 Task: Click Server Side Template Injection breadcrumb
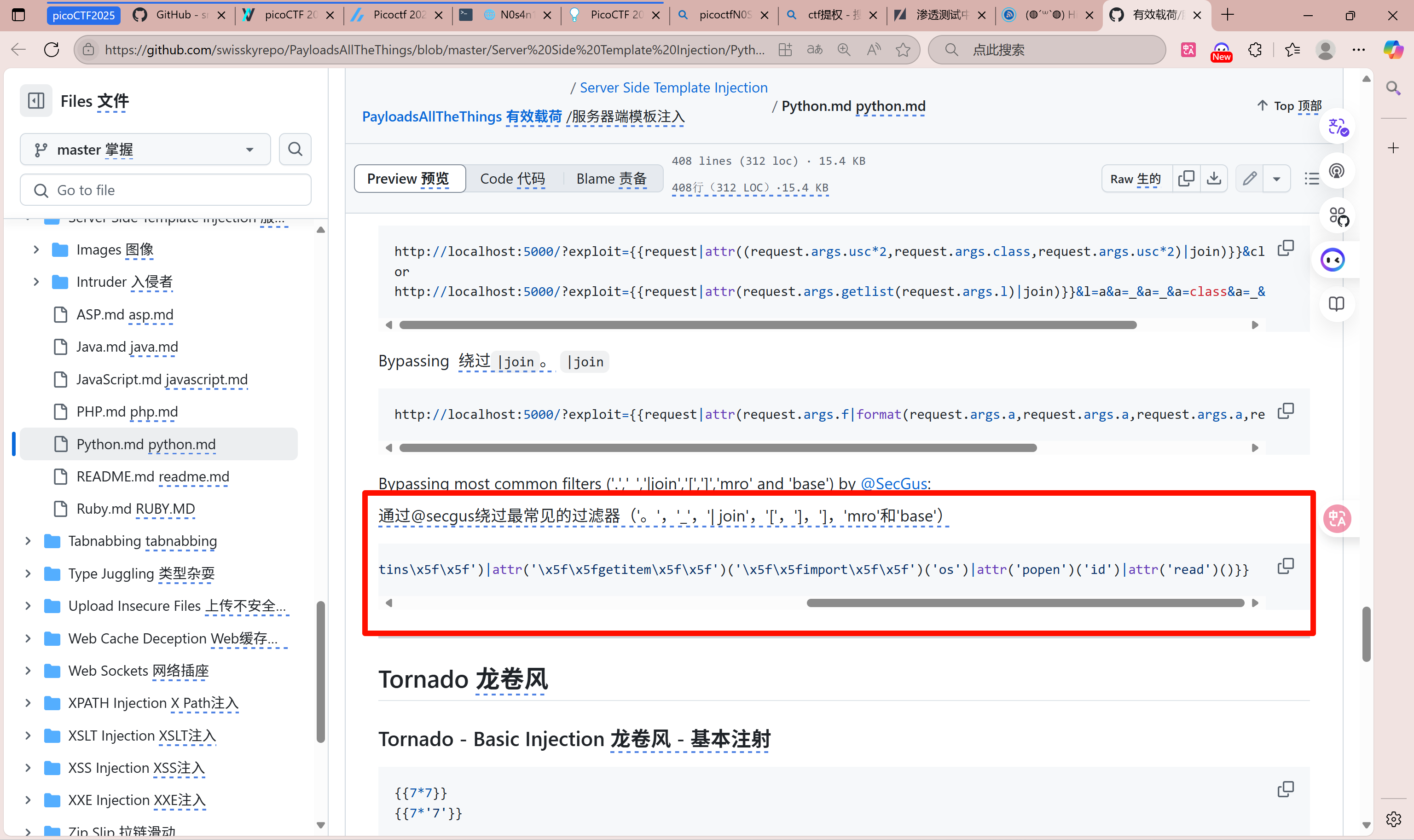673,88
